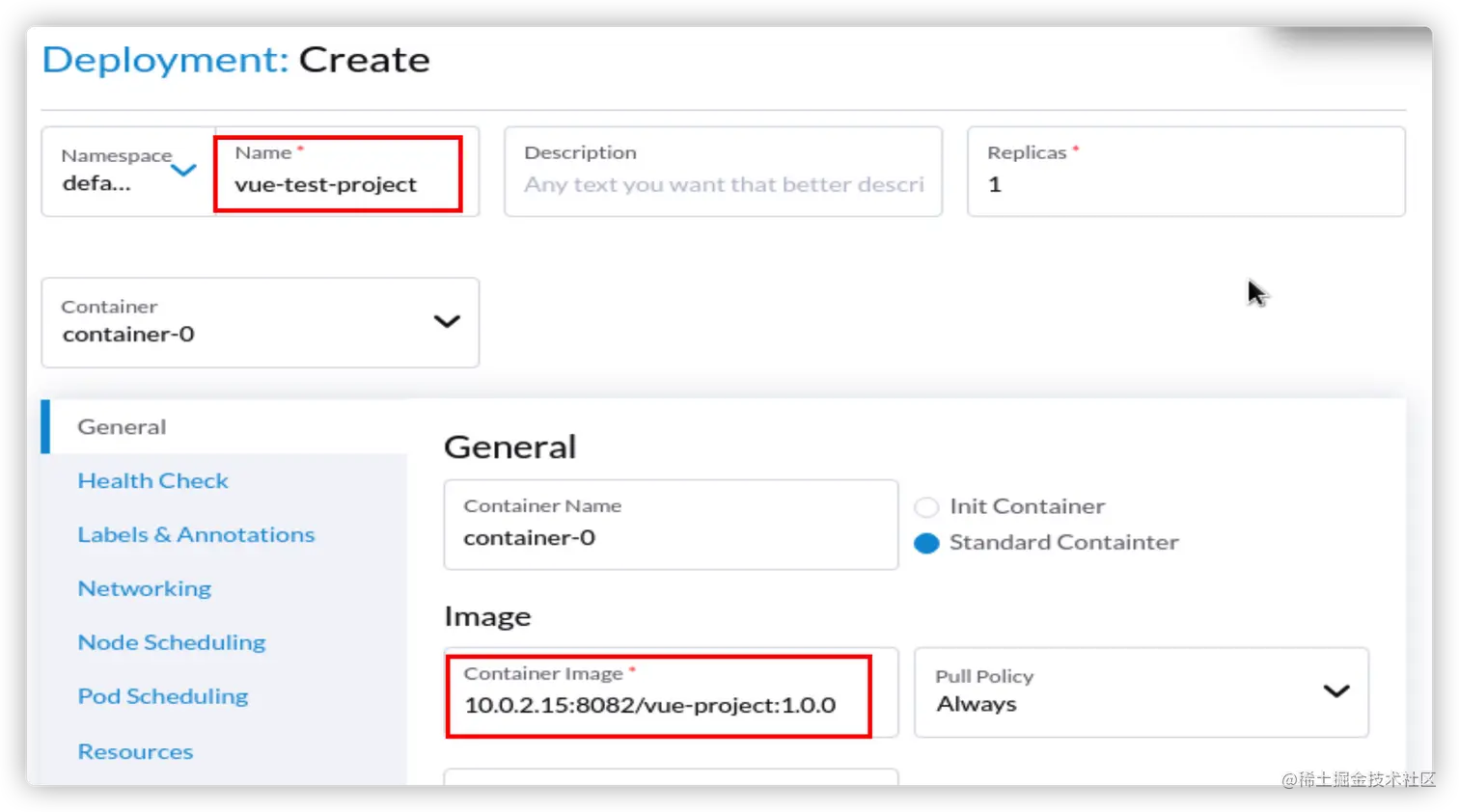The width and height of the screenshot is (1459, 812).
Task: Open the Health Check tab
Action: [152, 481]
